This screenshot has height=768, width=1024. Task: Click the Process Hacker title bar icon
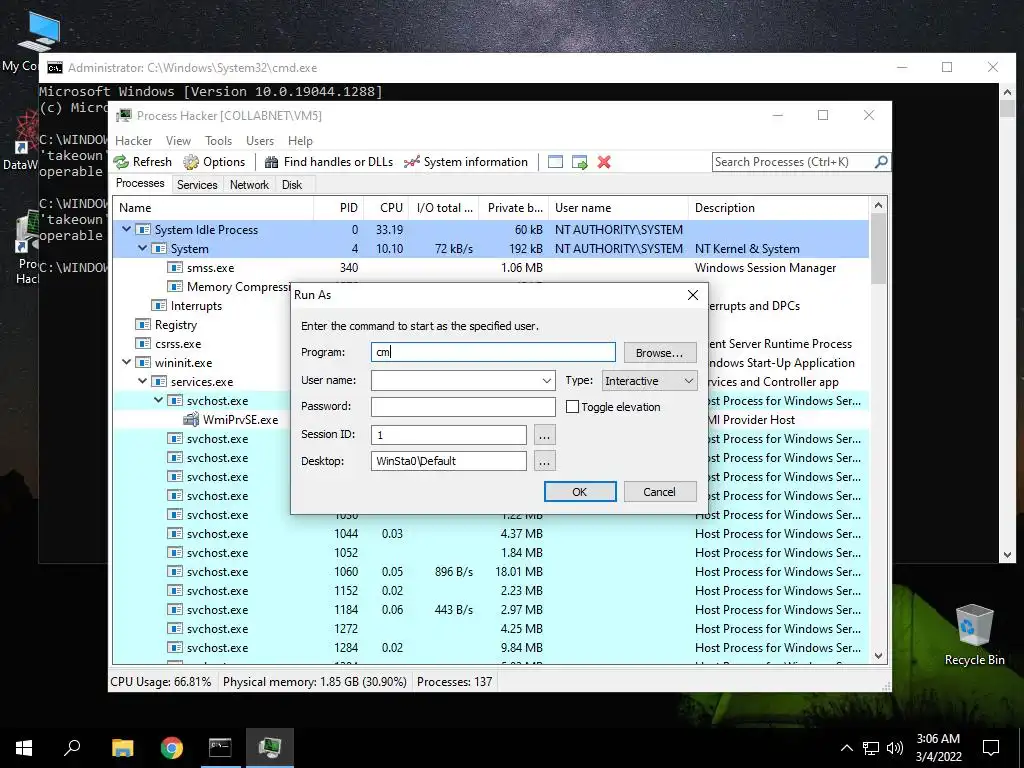pos(123,116)
